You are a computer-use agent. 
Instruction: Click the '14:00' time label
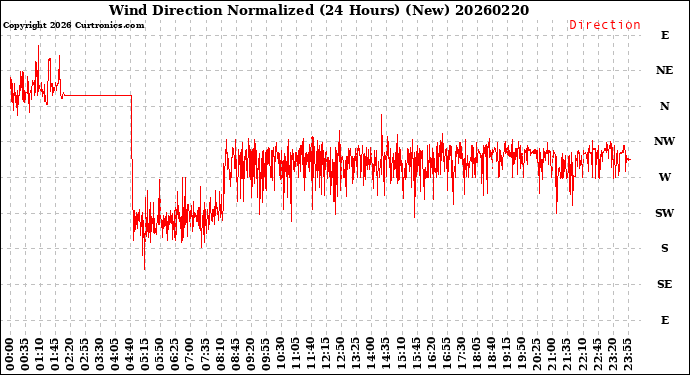coord(371,355)
